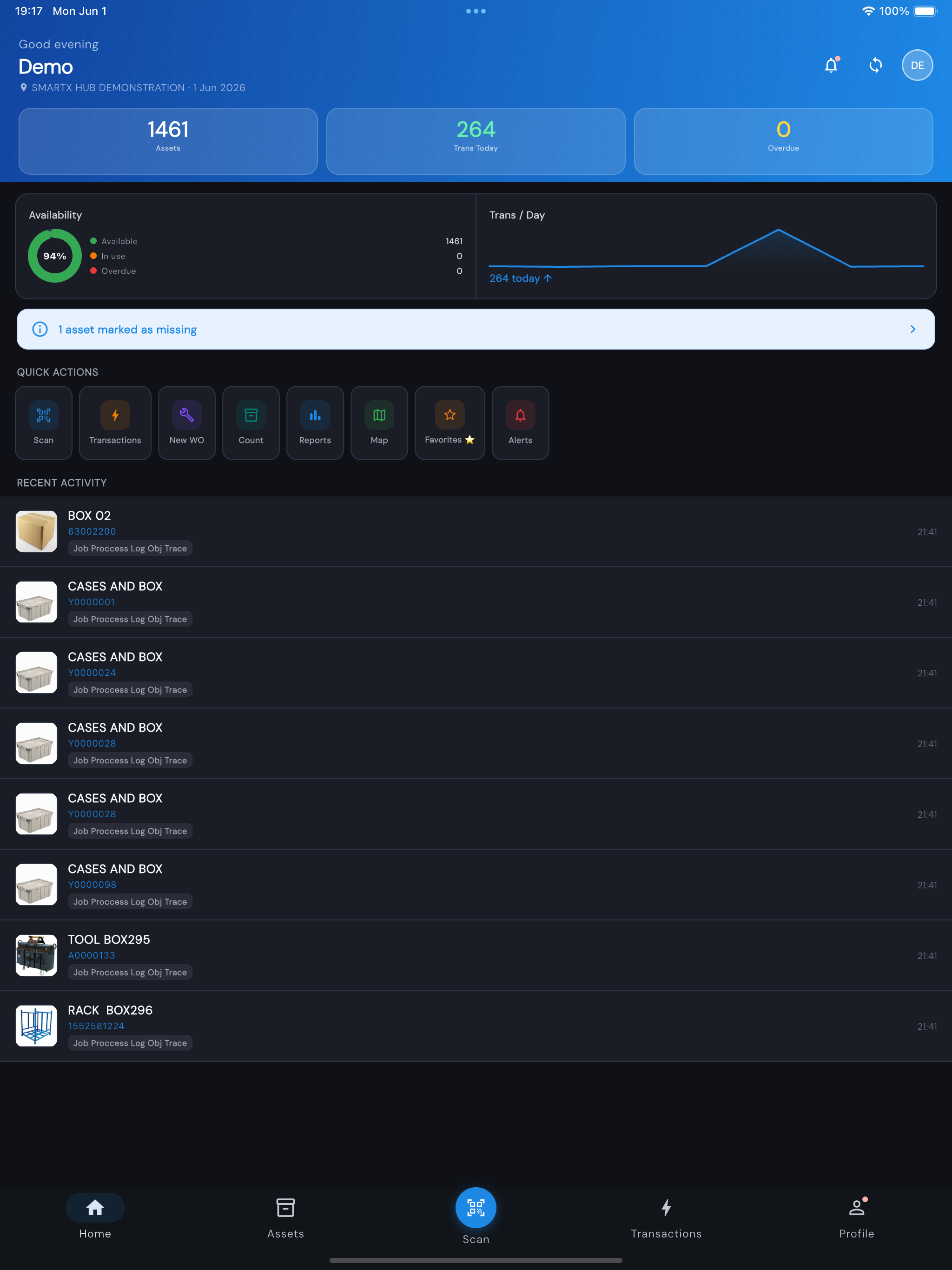The height and width of the screenshot is (1270, 952).
Task: Open Alerts quick action
Action: 520,423
